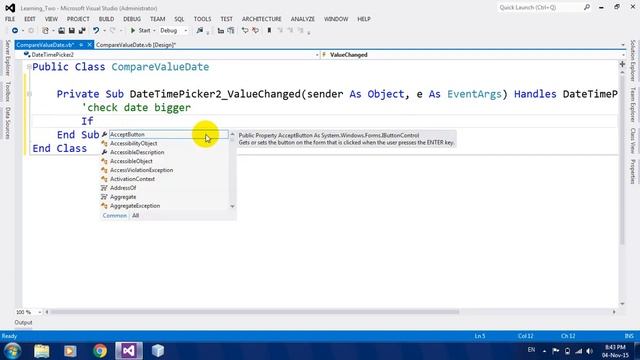Screen dimensions: 640x360
Task: Open the Start button dropdown arrow
Action: pos(154,31)
